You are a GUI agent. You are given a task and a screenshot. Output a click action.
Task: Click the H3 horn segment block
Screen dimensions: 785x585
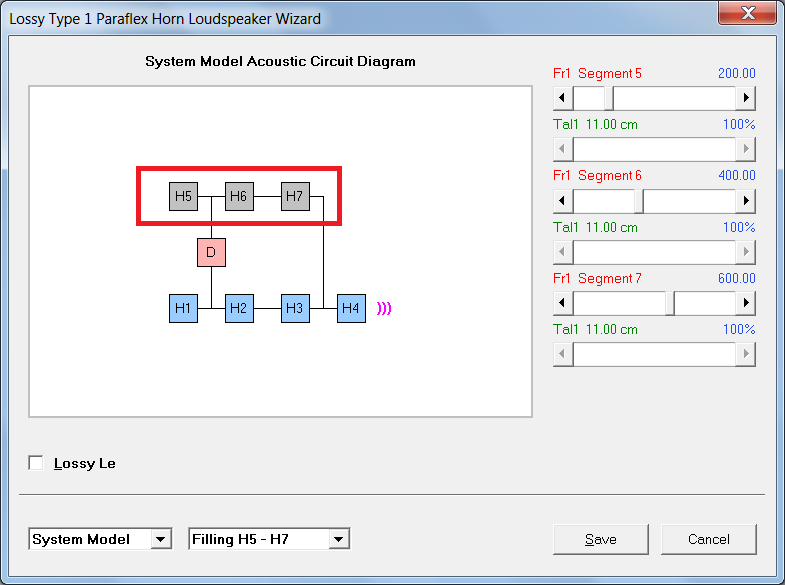pos(295,308)
